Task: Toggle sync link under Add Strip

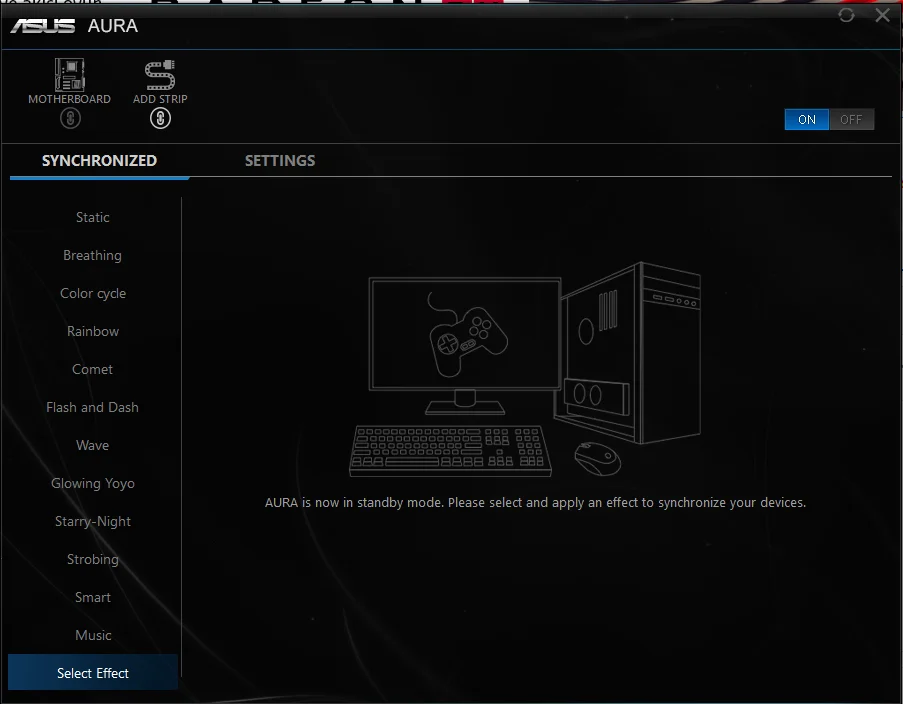Action: [160, 119]
